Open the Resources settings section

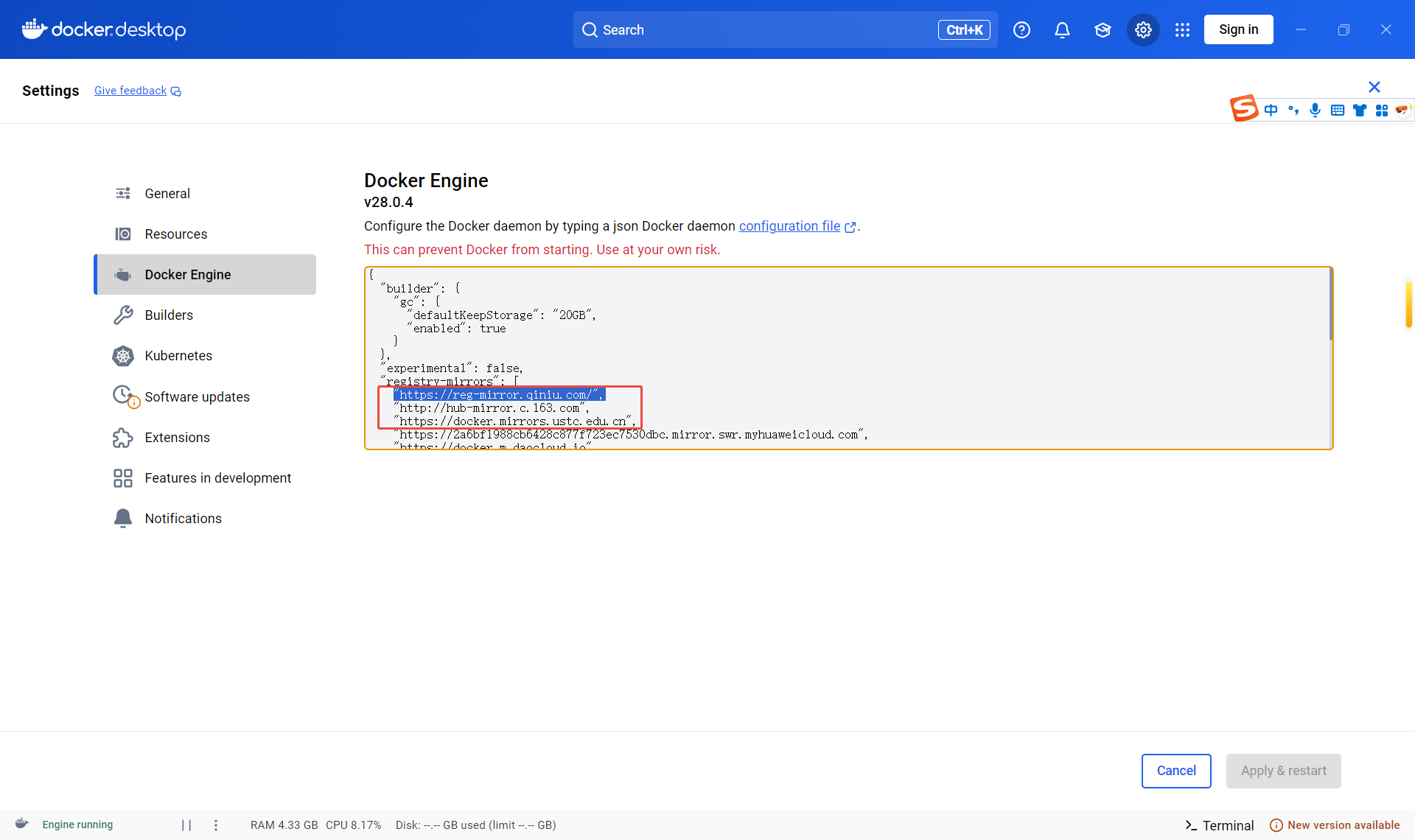coord(175,234)
